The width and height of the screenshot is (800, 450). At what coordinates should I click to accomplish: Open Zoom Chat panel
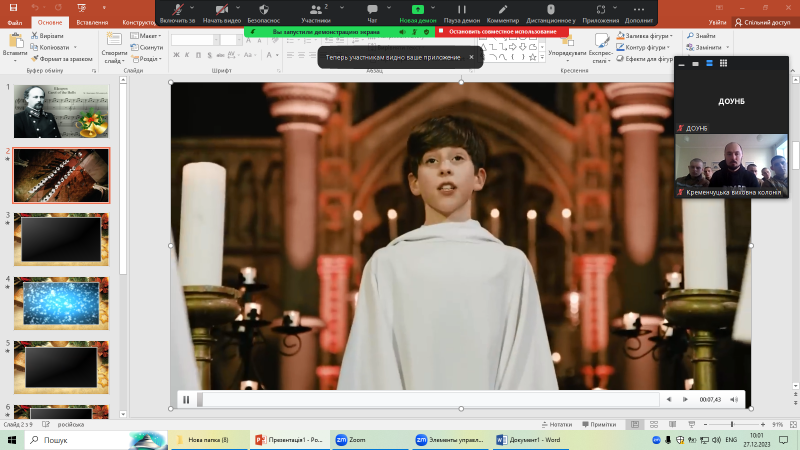pos(372,13)
